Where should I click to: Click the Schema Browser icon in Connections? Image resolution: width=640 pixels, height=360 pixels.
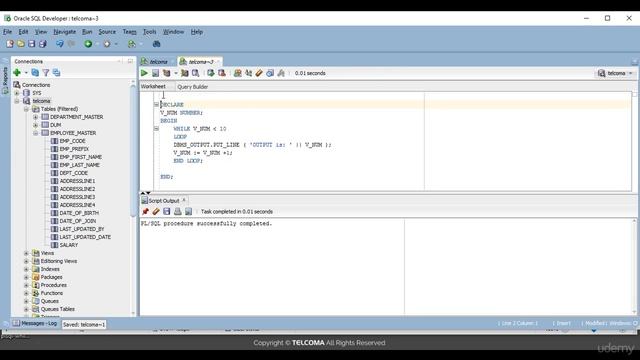pyautogui.click(x=56, y=73)
